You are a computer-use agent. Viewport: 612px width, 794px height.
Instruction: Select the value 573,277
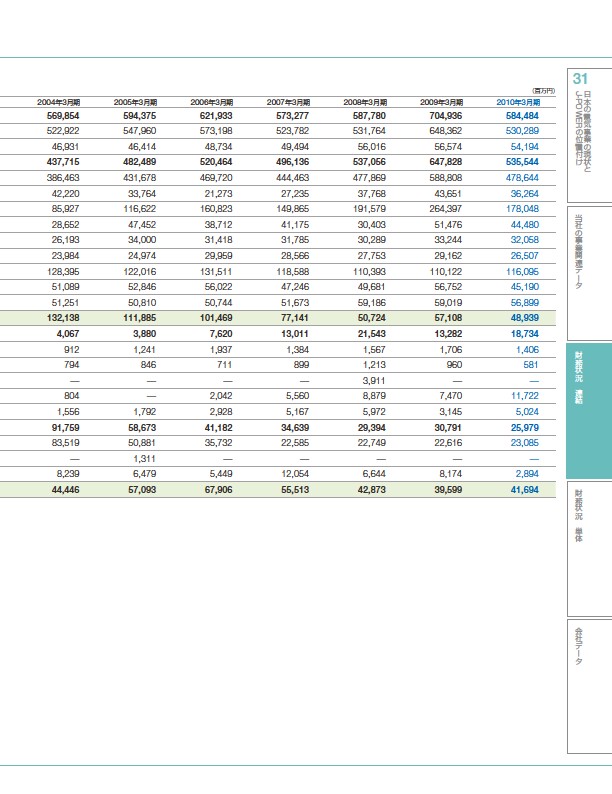293,115
